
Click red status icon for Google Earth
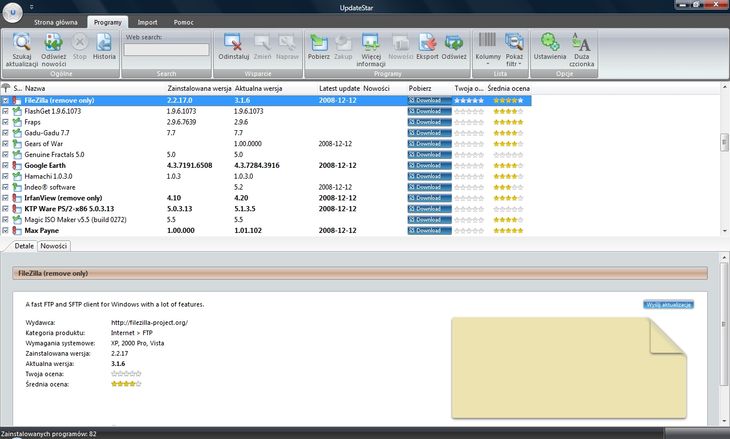(17, 165)
